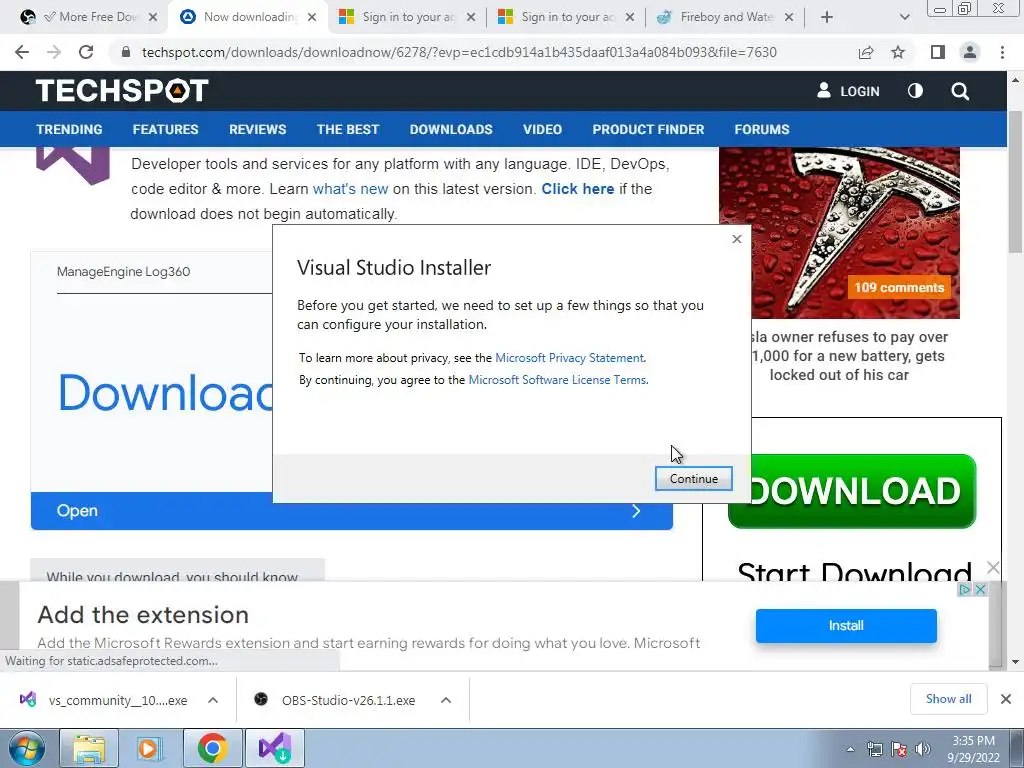Open the DOWNLOADS menu
Screen dimensions: 1024x768
pyautogui.click(x=451, y=129)
